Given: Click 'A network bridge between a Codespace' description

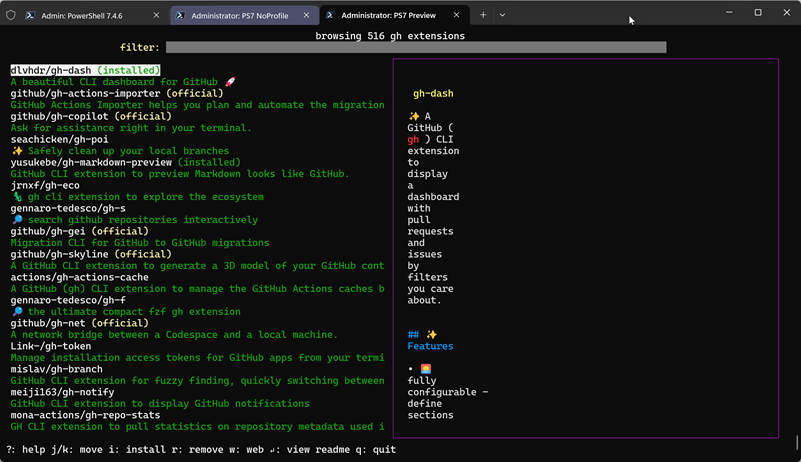Looking at the screenshot, I should coord(174,335).
